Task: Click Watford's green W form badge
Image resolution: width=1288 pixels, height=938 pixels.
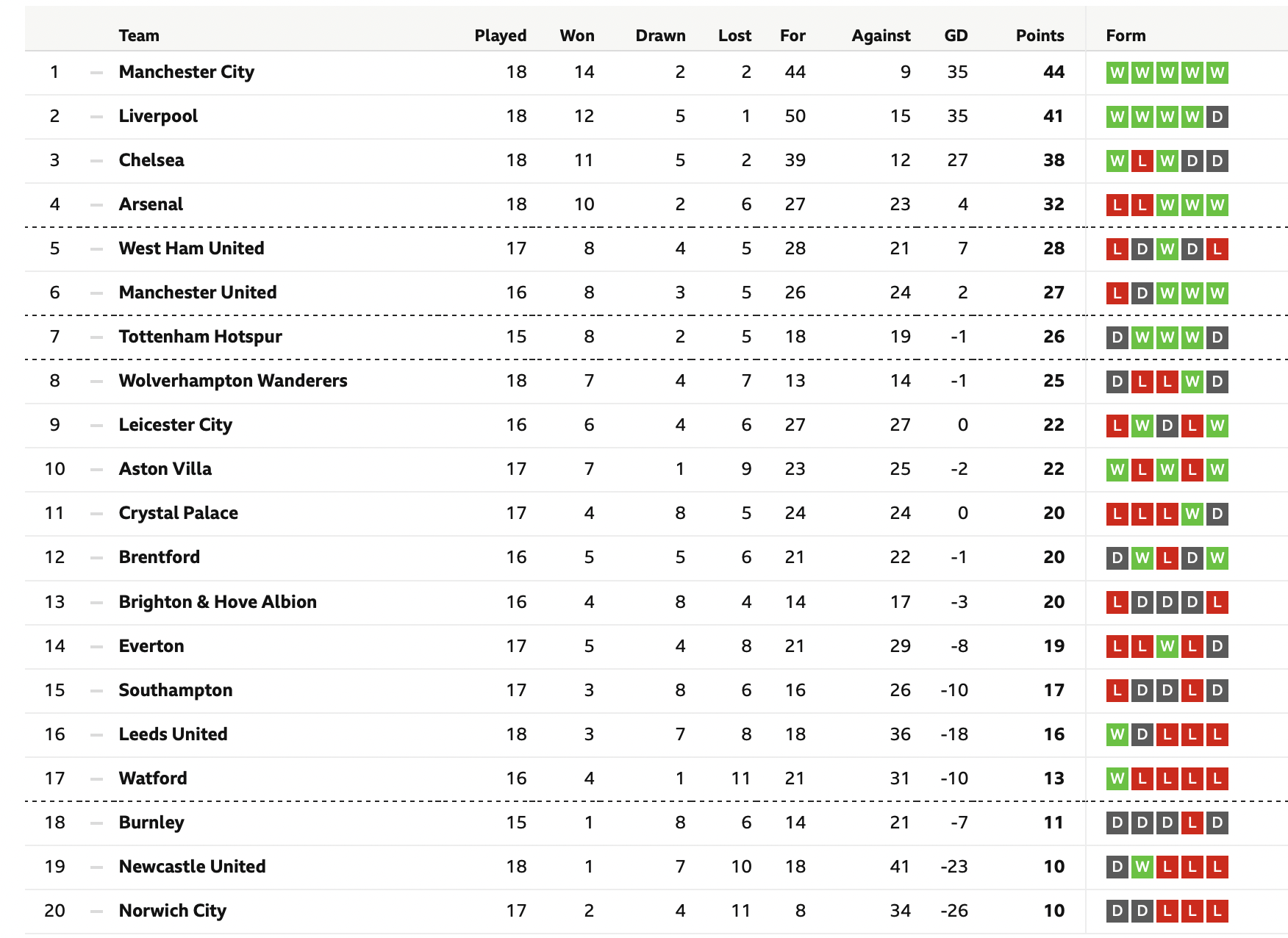Action: [1117, 778]
